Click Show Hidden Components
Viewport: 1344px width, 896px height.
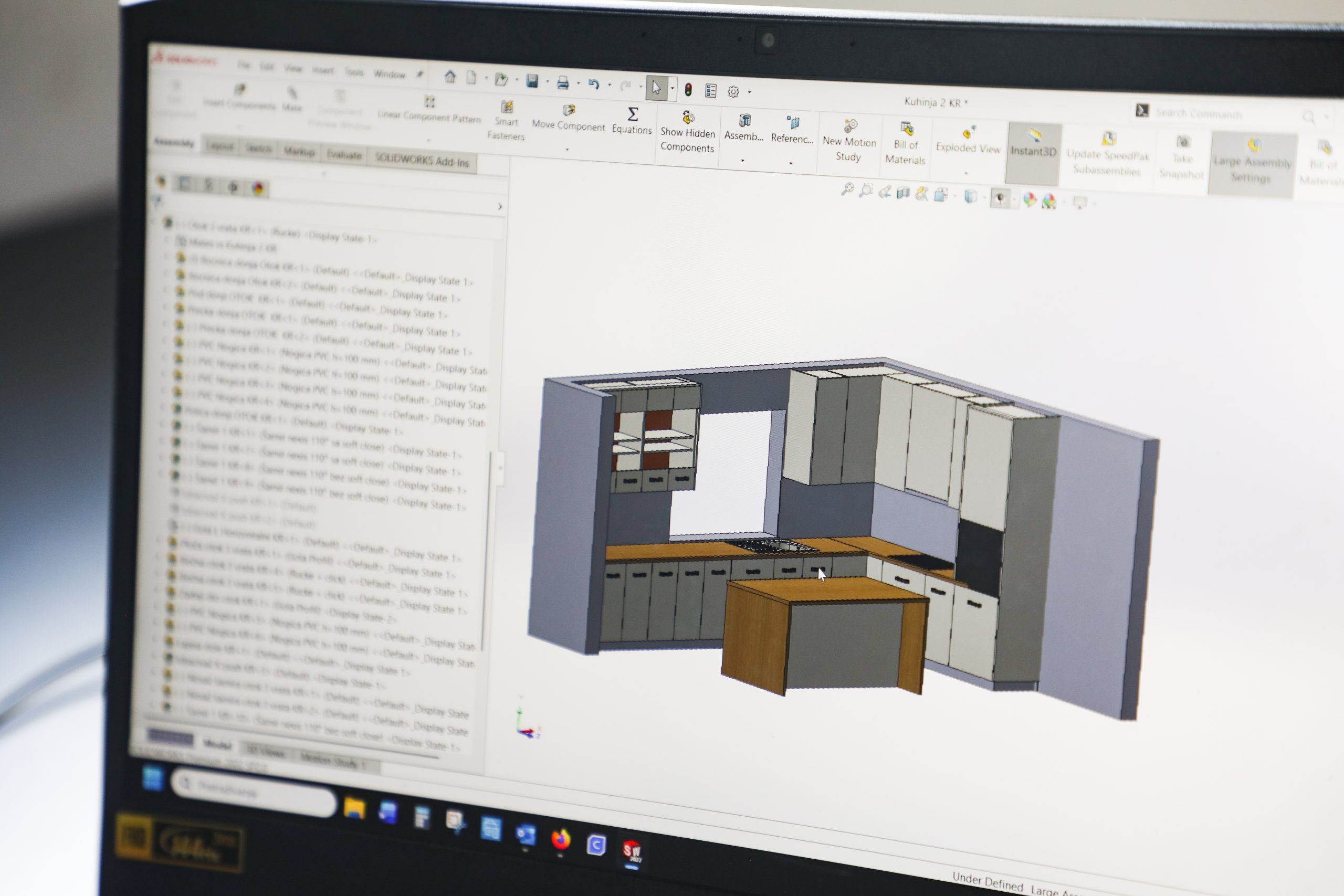pyautogui.click(x=688, y=132)
